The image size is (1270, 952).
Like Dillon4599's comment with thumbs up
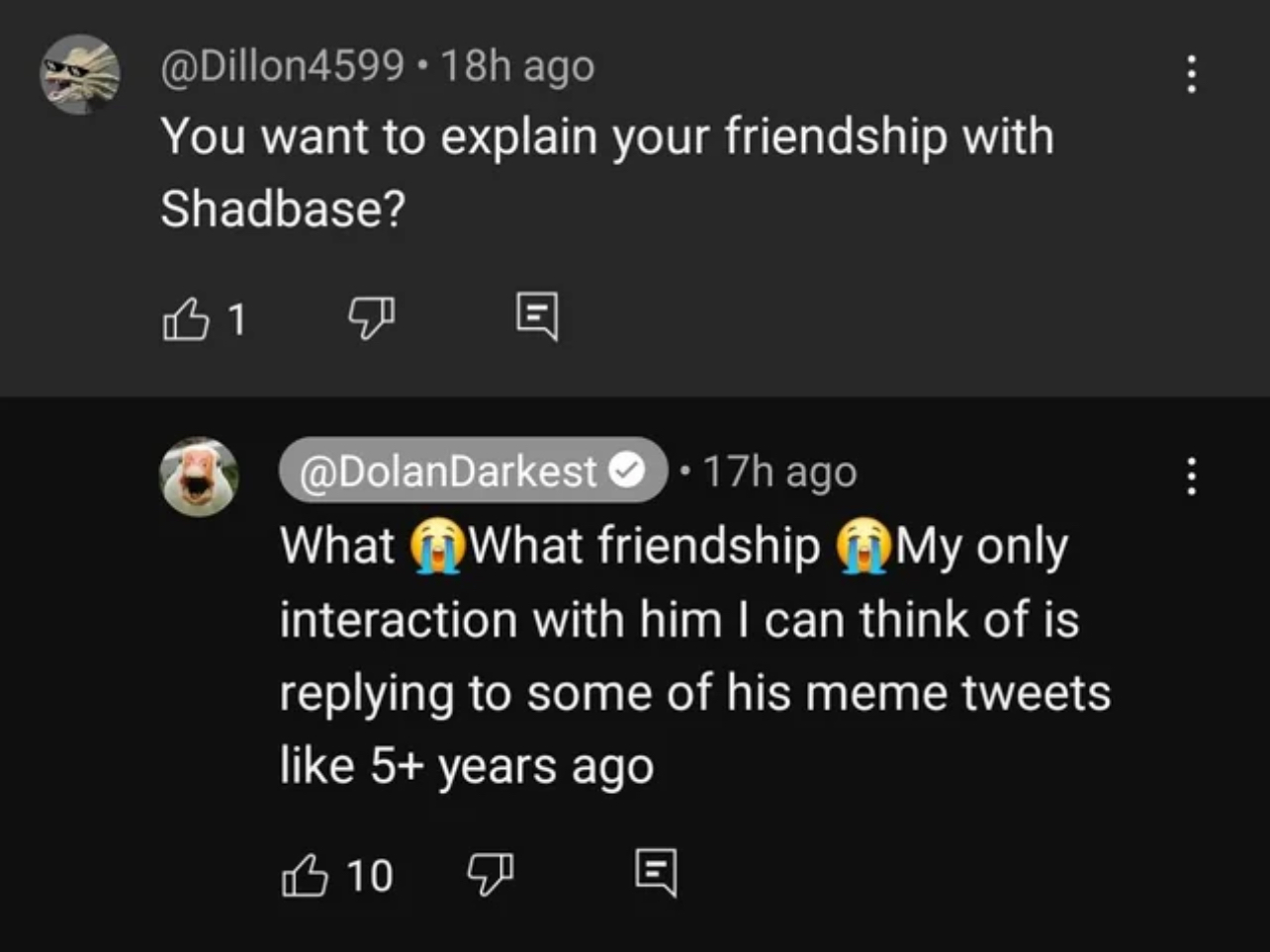tap(185, 318)
